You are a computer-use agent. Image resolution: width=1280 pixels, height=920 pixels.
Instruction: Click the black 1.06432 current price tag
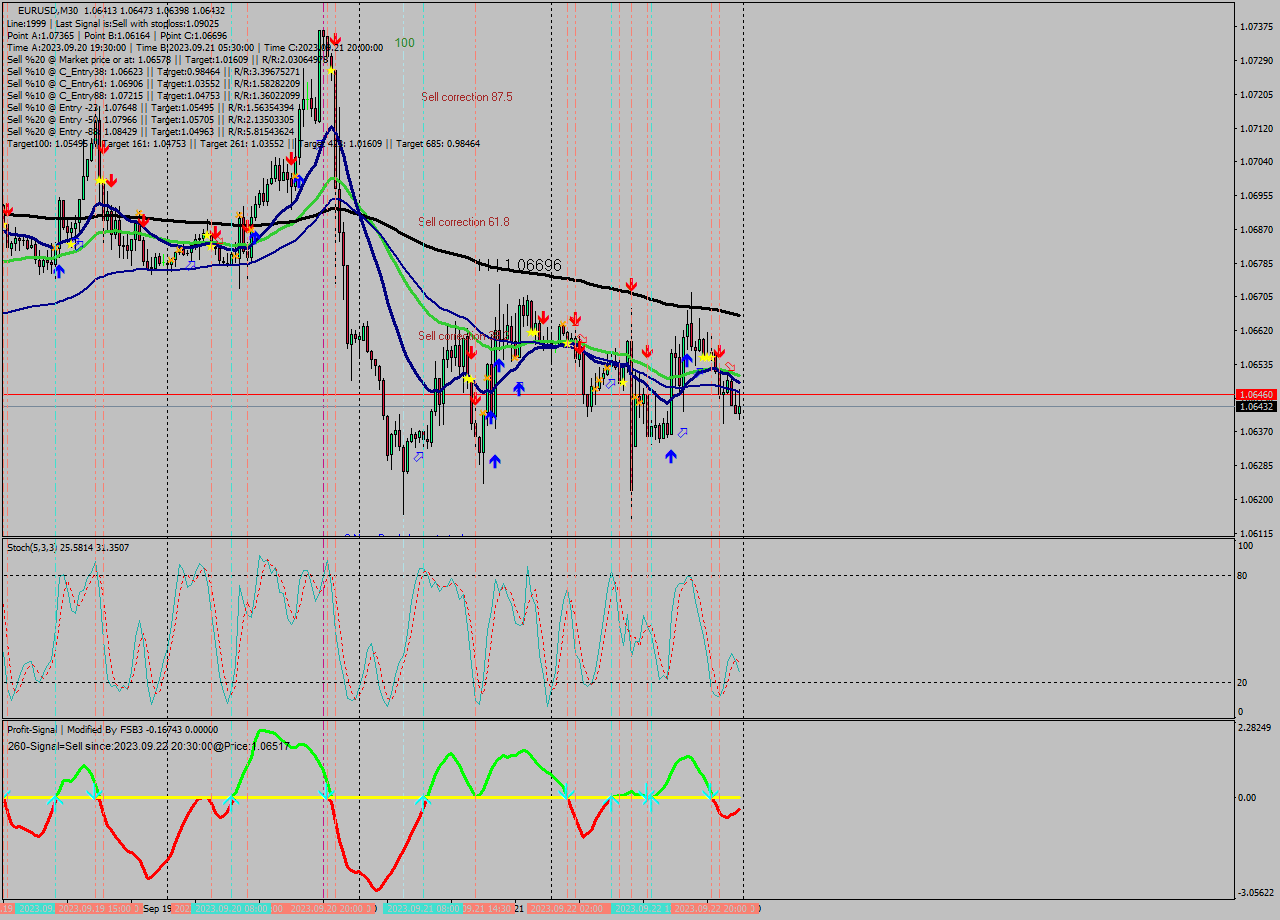pos(1256,407)
